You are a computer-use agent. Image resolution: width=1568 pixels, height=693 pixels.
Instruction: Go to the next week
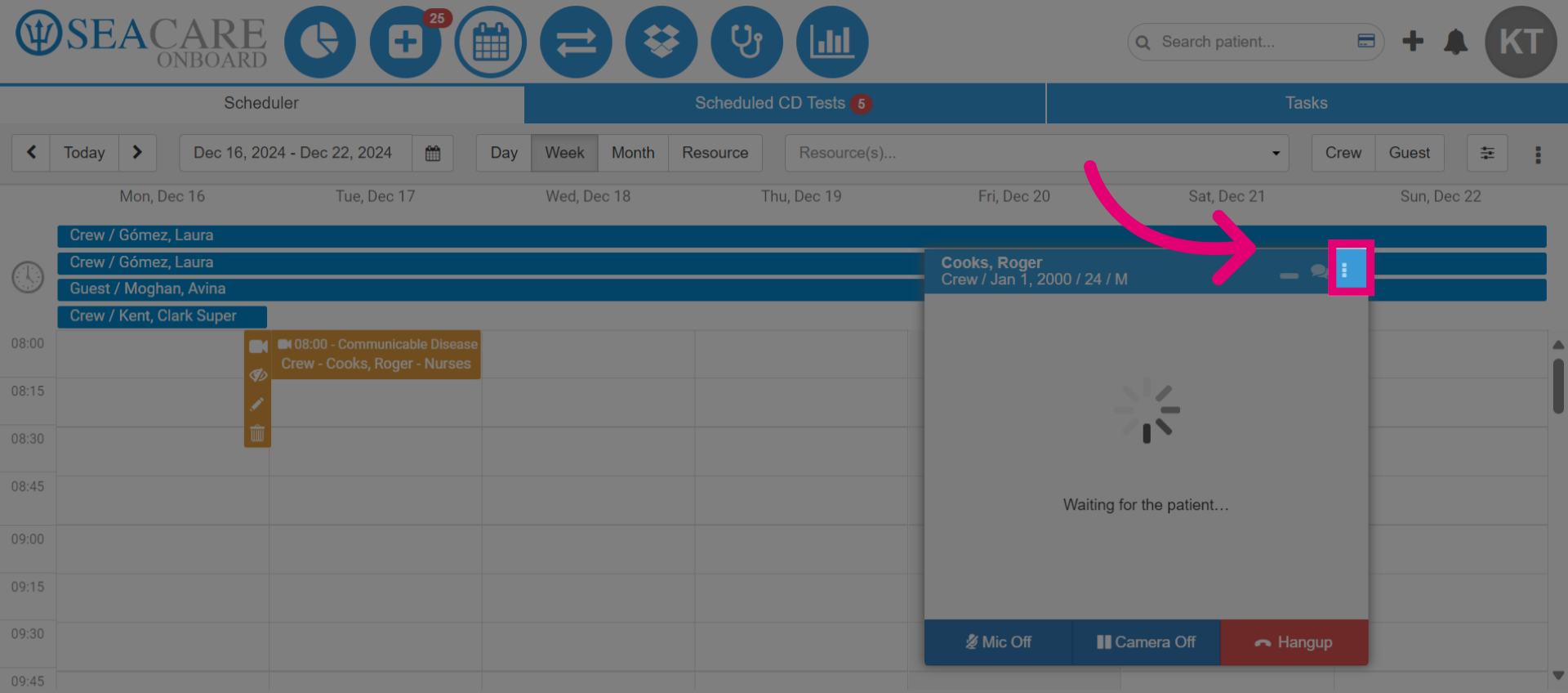pyautogui.click(x=137, y=153)
